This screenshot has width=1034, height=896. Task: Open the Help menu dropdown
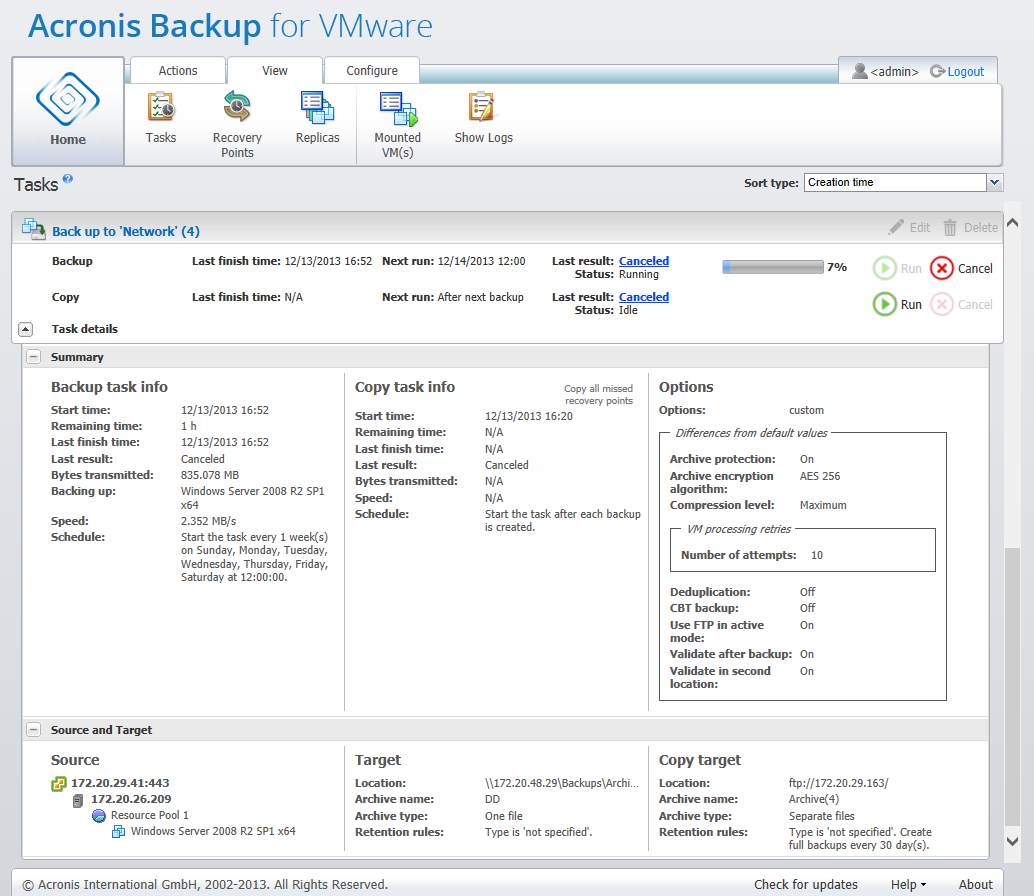[x=908, y=885]
